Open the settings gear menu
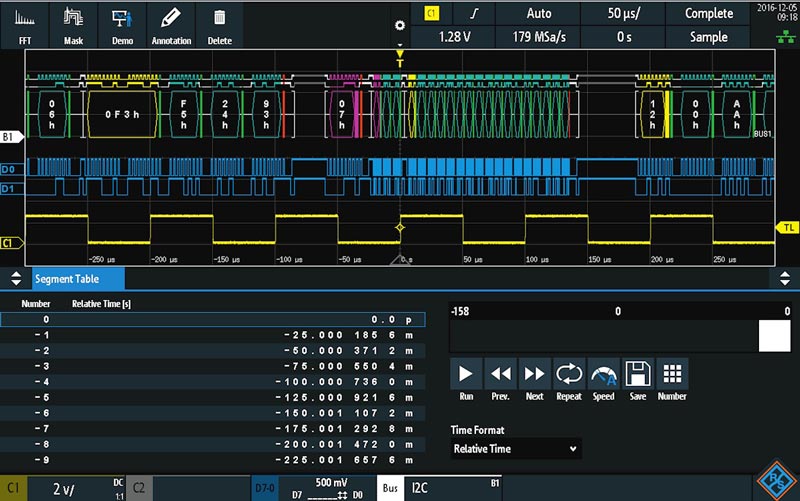Screen dimensions: 800x501 tap(400, 26)
